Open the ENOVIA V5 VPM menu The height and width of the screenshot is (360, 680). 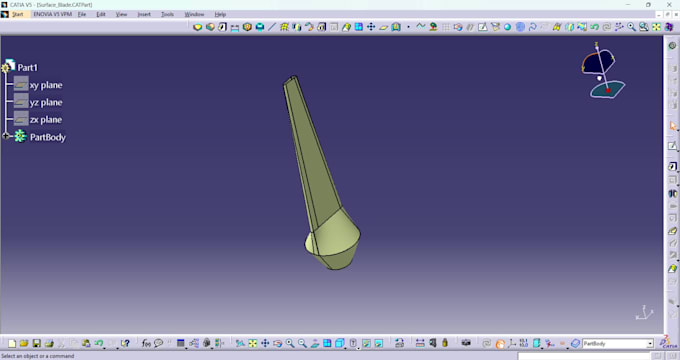(x=52, y=14)
